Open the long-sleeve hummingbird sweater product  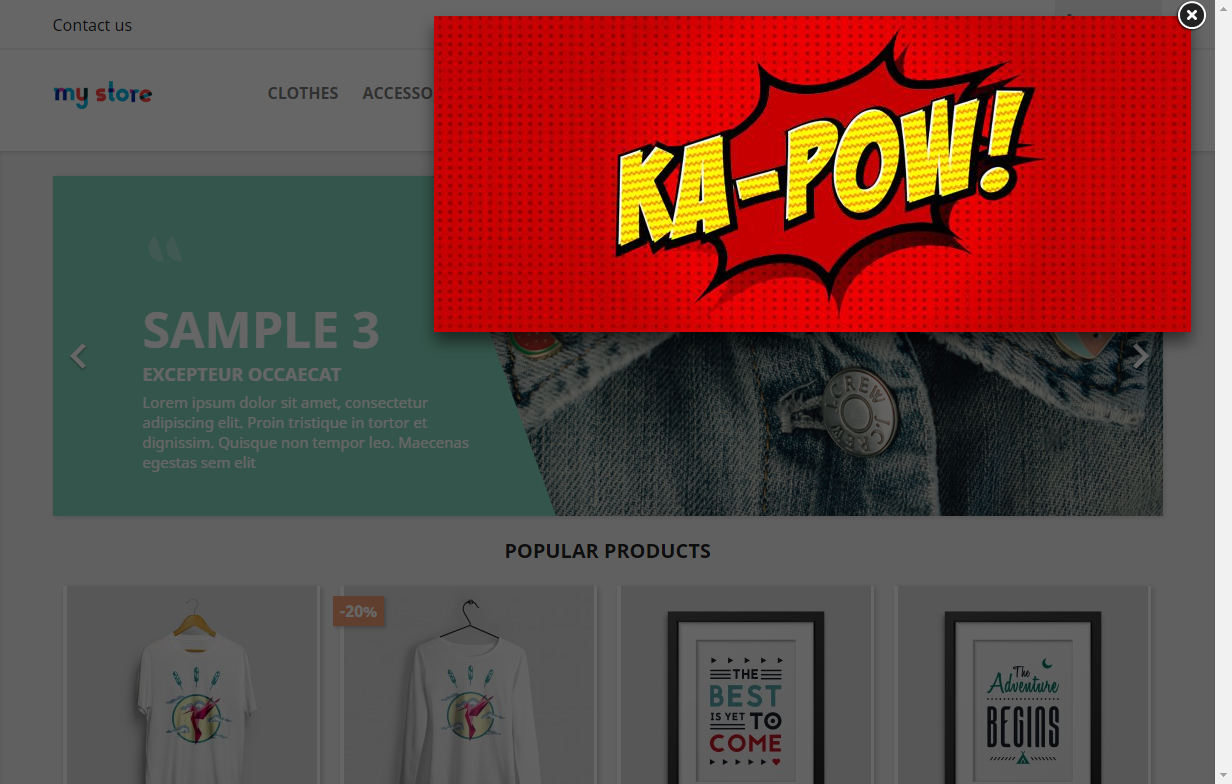pyautogui.click(x=469, y=685)
